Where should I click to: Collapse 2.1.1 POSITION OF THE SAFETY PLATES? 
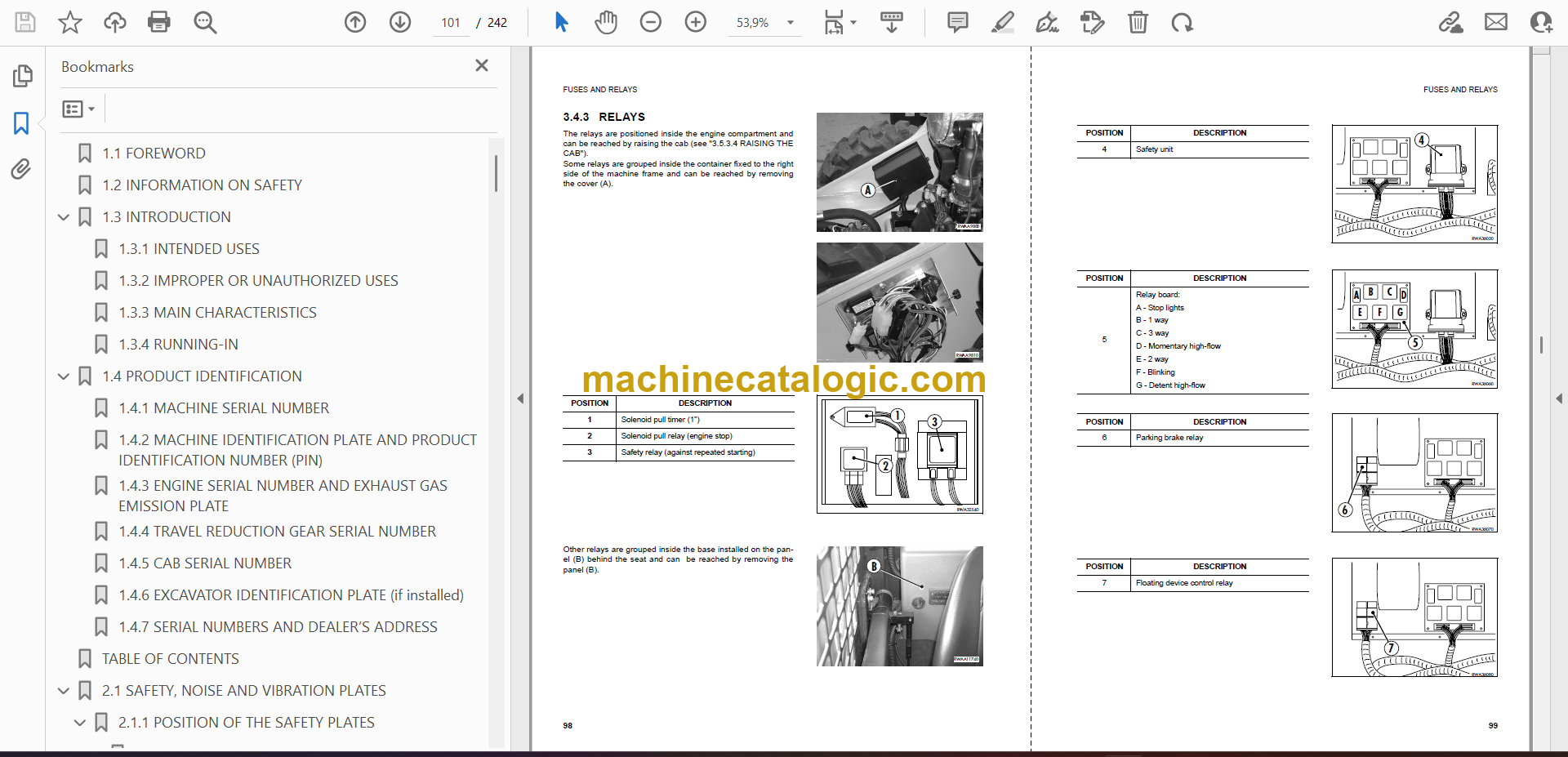pyautogui.click(x=80, y=722)
